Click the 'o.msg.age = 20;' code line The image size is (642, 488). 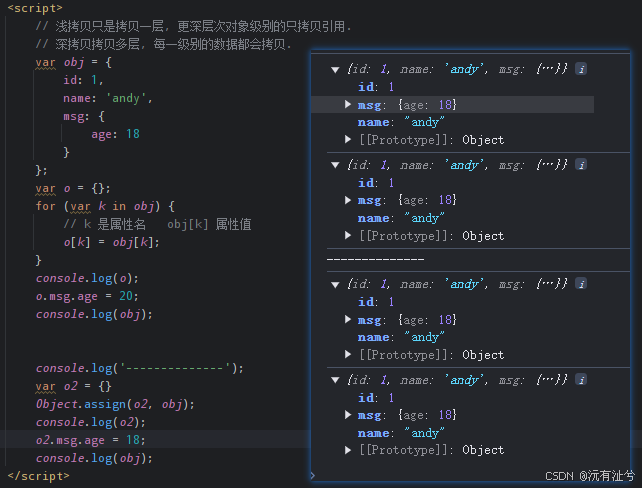(x=87, y=296)
